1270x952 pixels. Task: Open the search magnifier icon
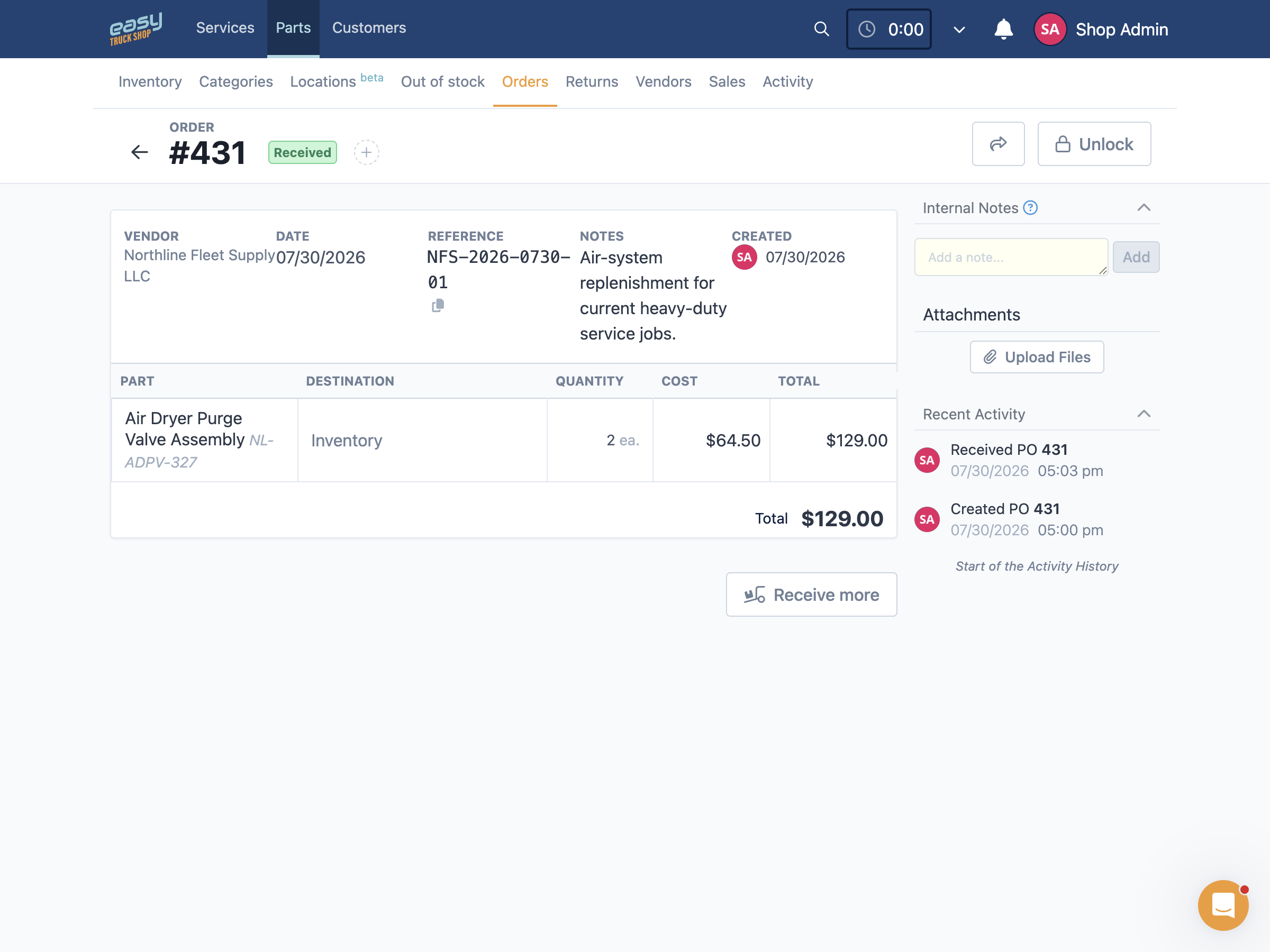click(x=822, y=29)
